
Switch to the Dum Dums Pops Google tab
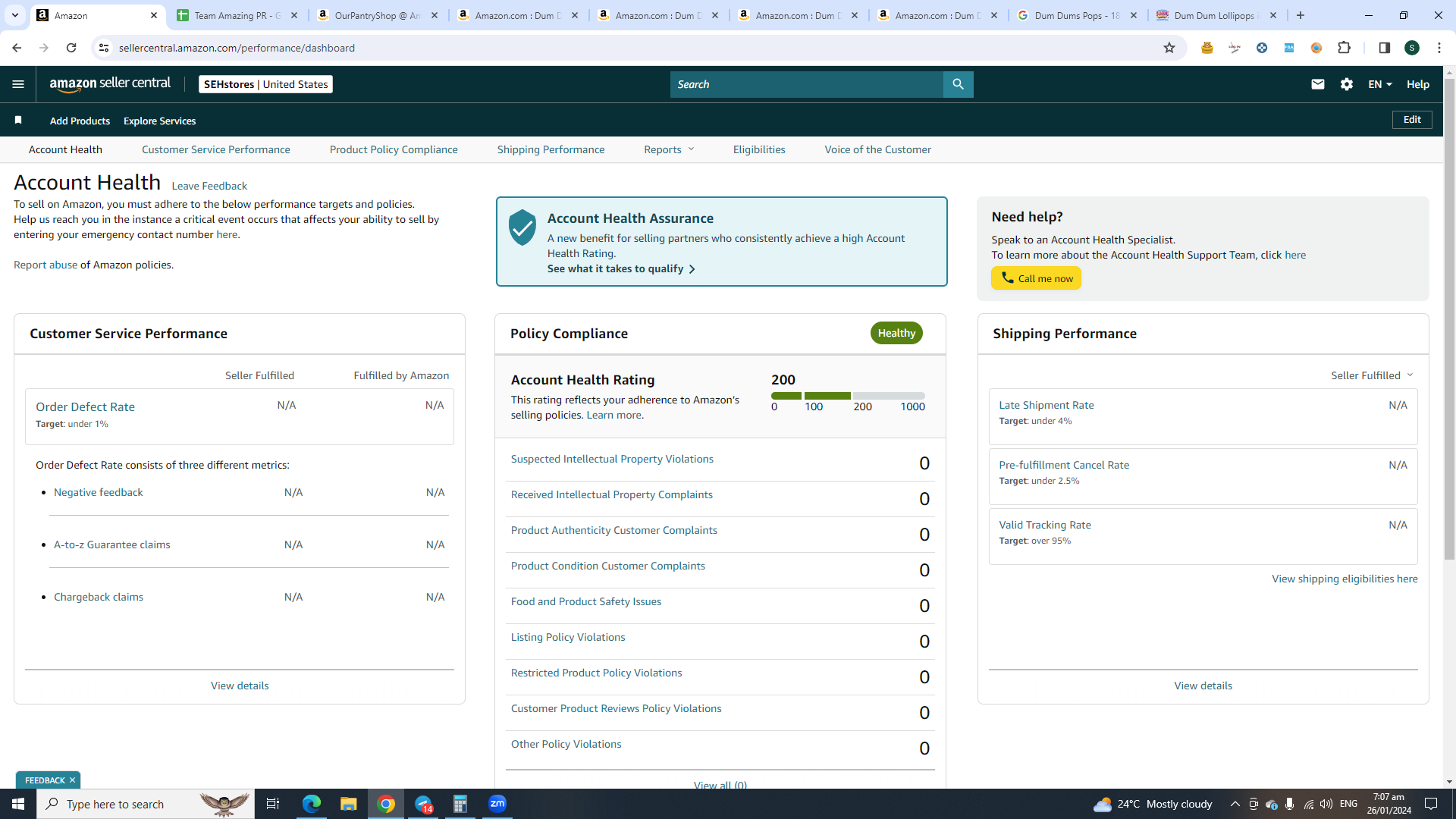coord(1078,15)
